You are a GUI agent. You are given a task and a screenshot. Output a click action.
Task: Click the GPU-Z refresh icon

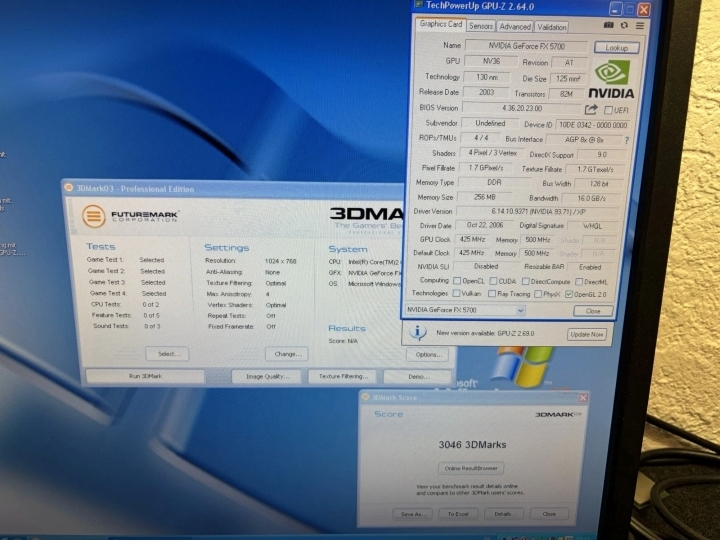click(x=624, y=25)
